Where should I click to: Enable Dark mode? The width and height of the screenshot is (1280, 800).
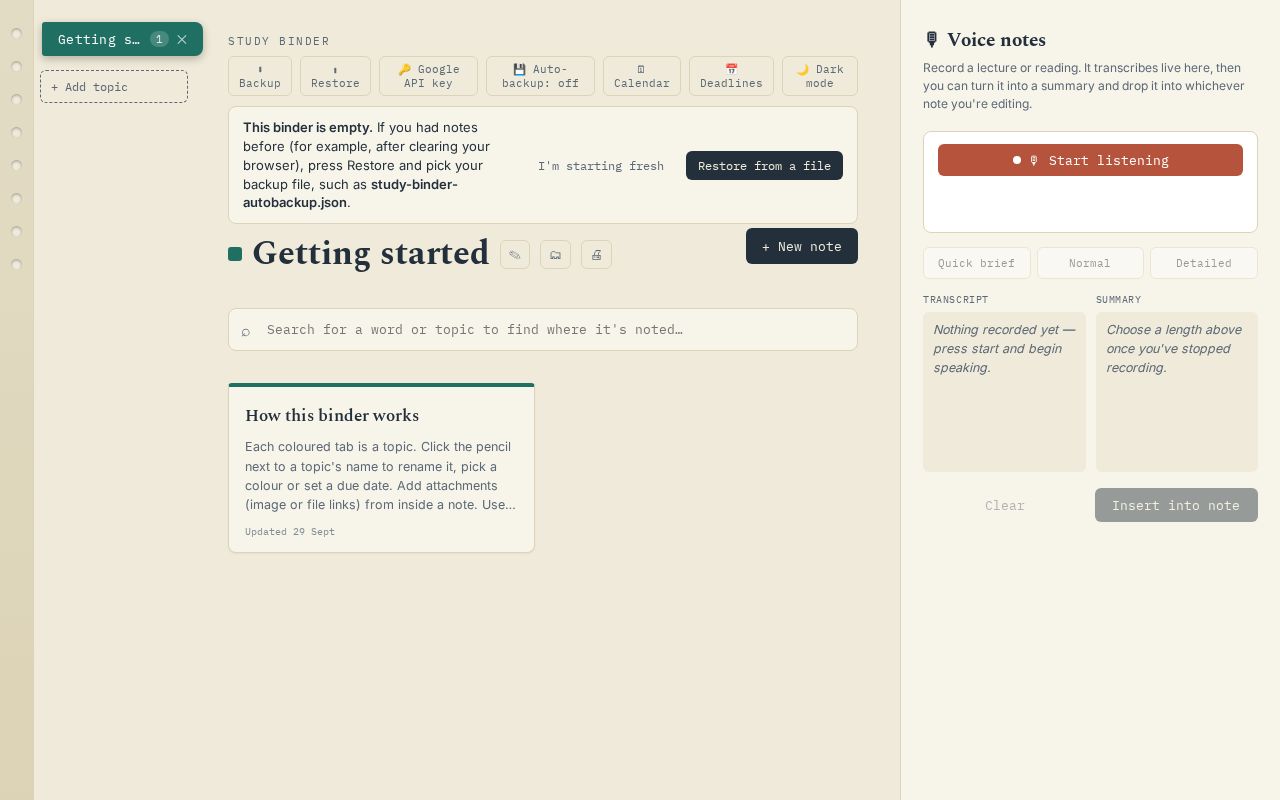click(820, 76)
